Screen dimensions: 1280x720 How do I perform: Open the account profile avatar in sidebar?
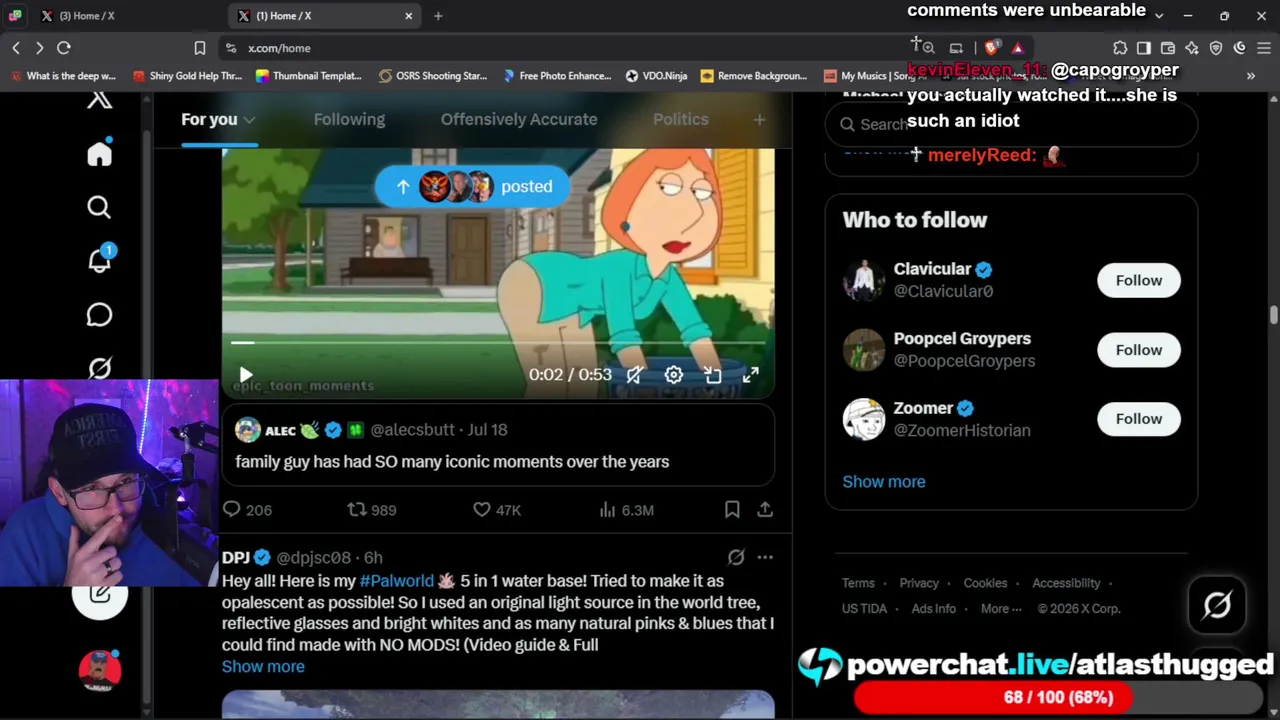coord(100,670)
